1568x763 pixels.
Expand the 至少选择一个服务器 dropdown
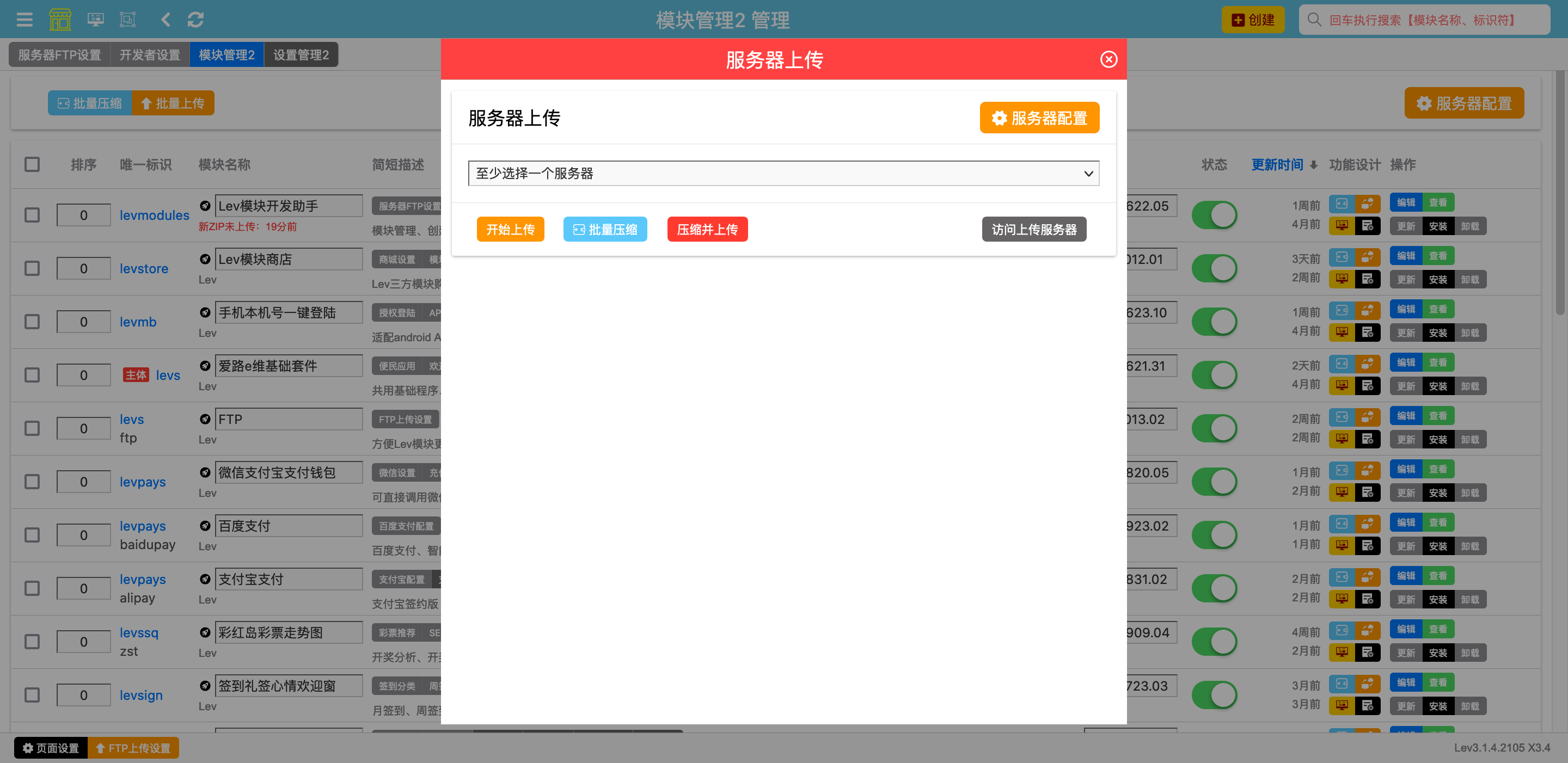pyautogui.click(x=783, y=174)
